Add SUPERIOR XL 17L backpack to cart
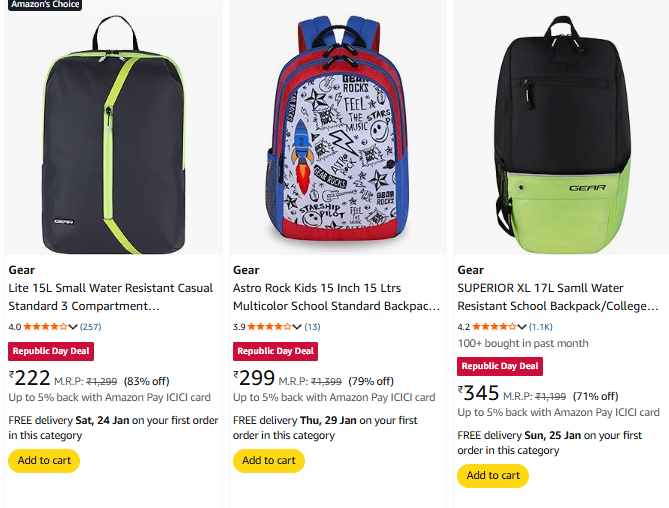Image resolution: width=669 pixels, height=508 pixels. click(493, 475)
